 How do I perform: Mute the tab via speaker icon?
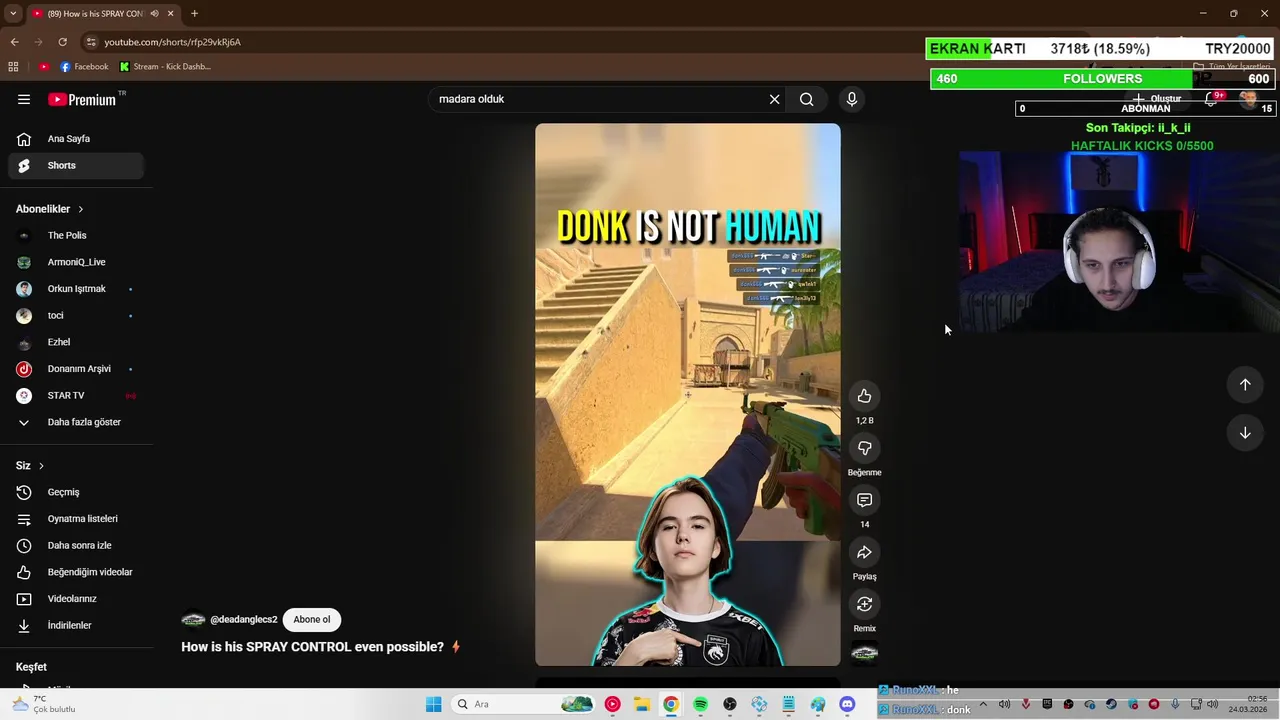tap(154, 14)
